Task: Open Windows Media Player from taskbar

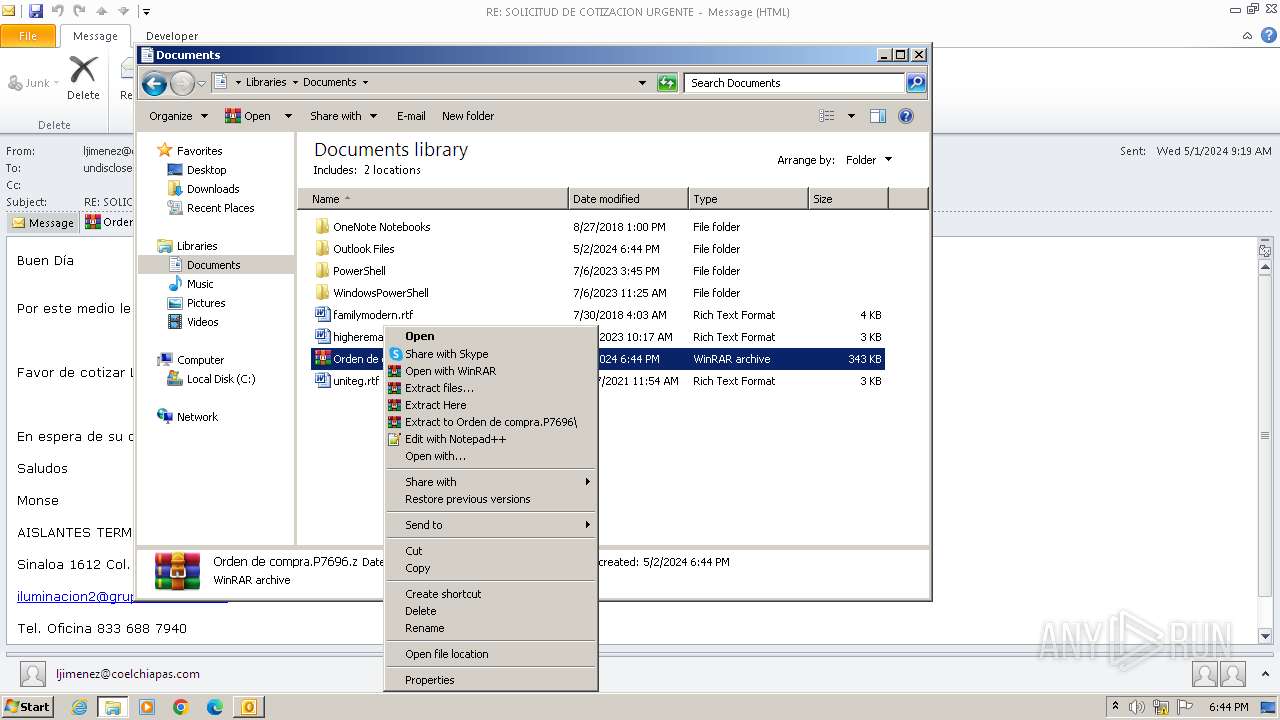Action: pyautogui.click(x=147, y=707)
